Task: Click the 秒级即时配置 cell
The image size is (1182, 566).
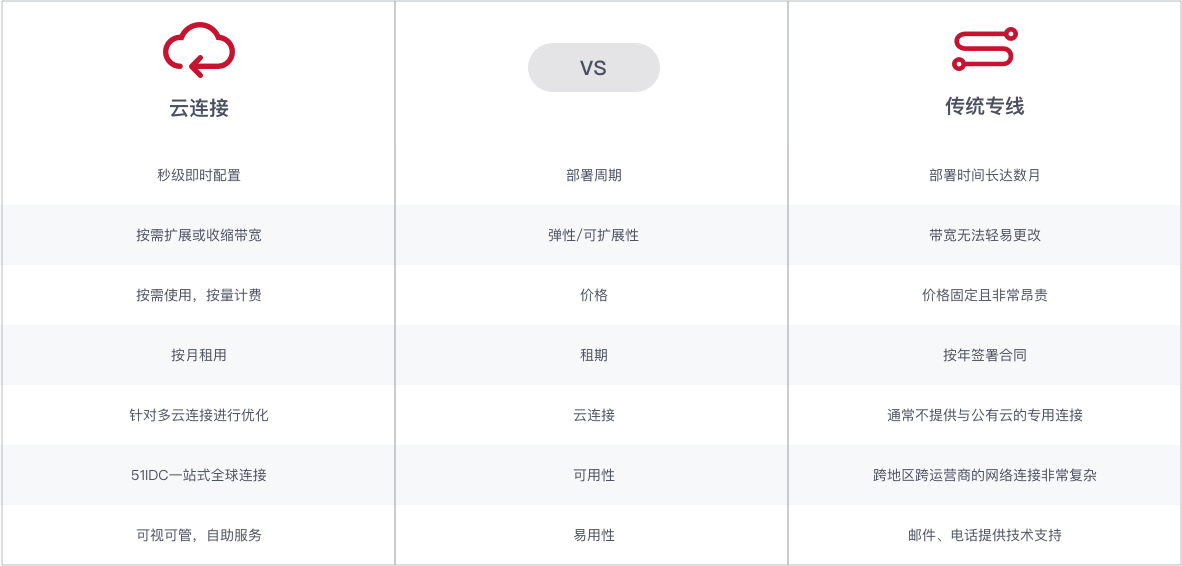Action: point(199,175)
